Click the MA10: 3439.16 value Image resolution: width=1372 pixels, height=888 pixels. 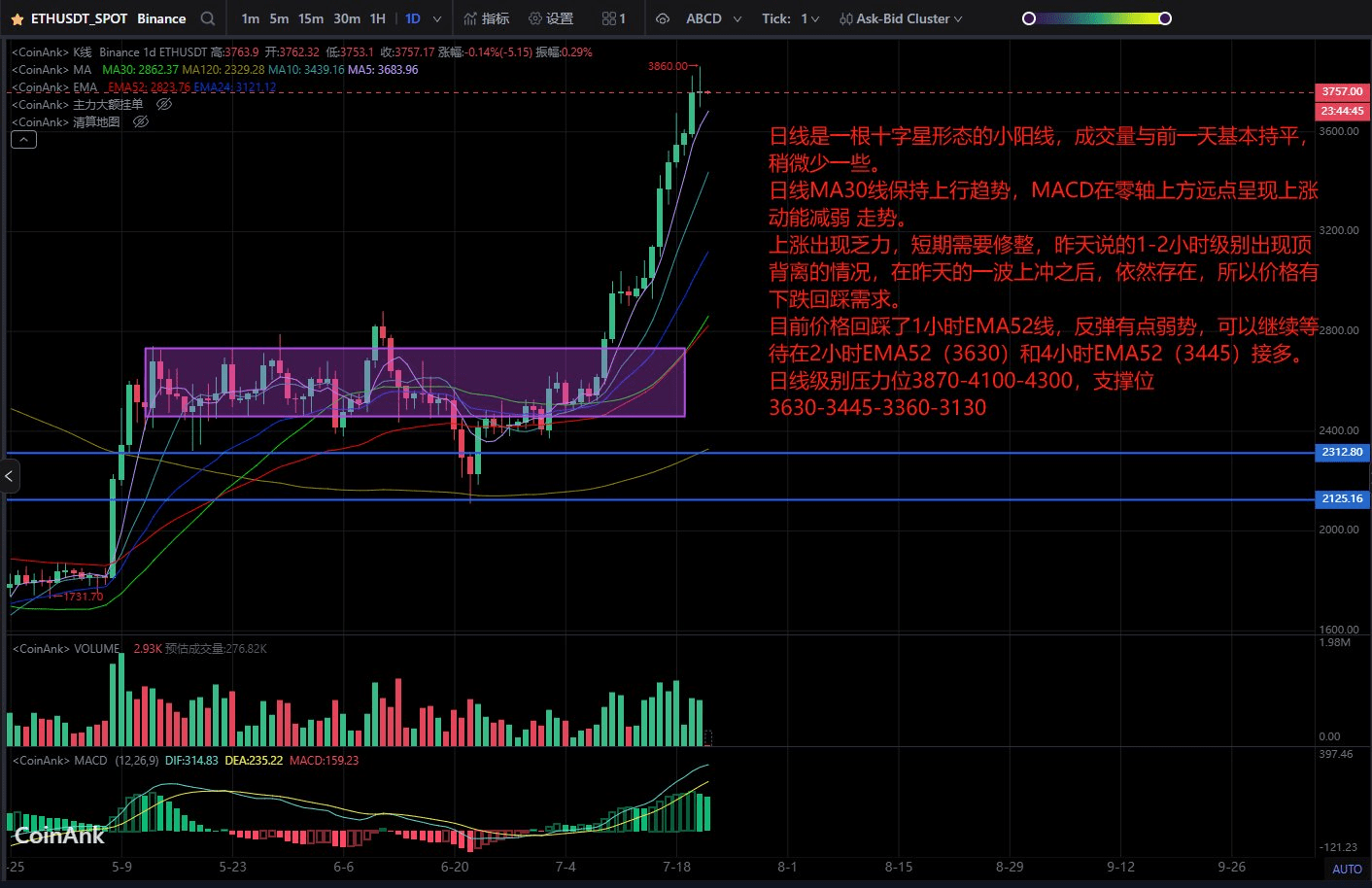tap(306, 70)
